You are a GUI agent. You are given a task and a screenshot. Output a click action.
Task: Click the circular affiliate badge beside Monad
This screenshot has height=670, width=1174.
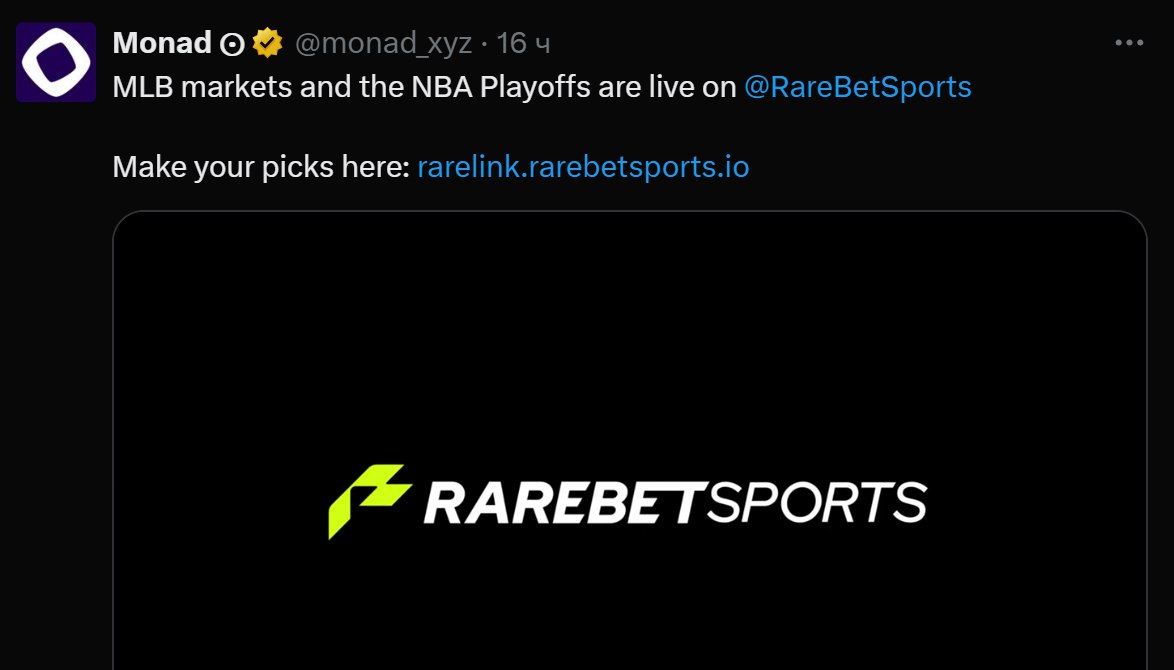point(232,44)
